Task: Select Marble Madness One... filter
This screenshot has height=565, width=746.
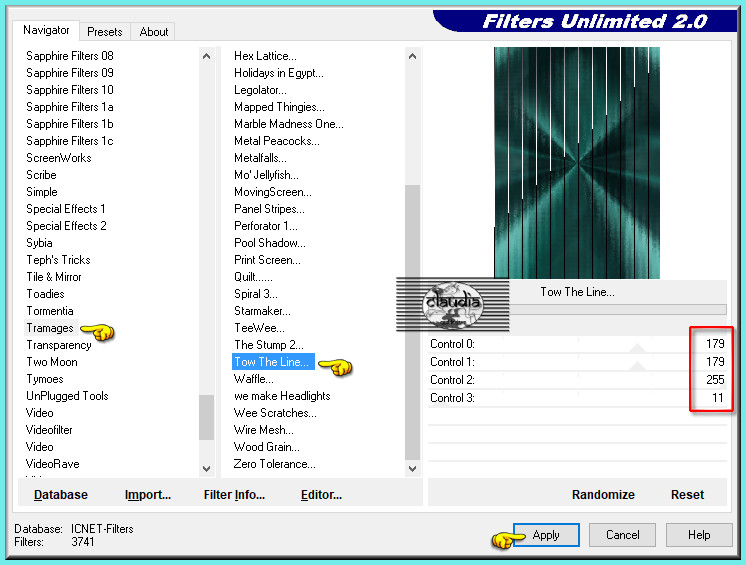Action: coord(289,124)
